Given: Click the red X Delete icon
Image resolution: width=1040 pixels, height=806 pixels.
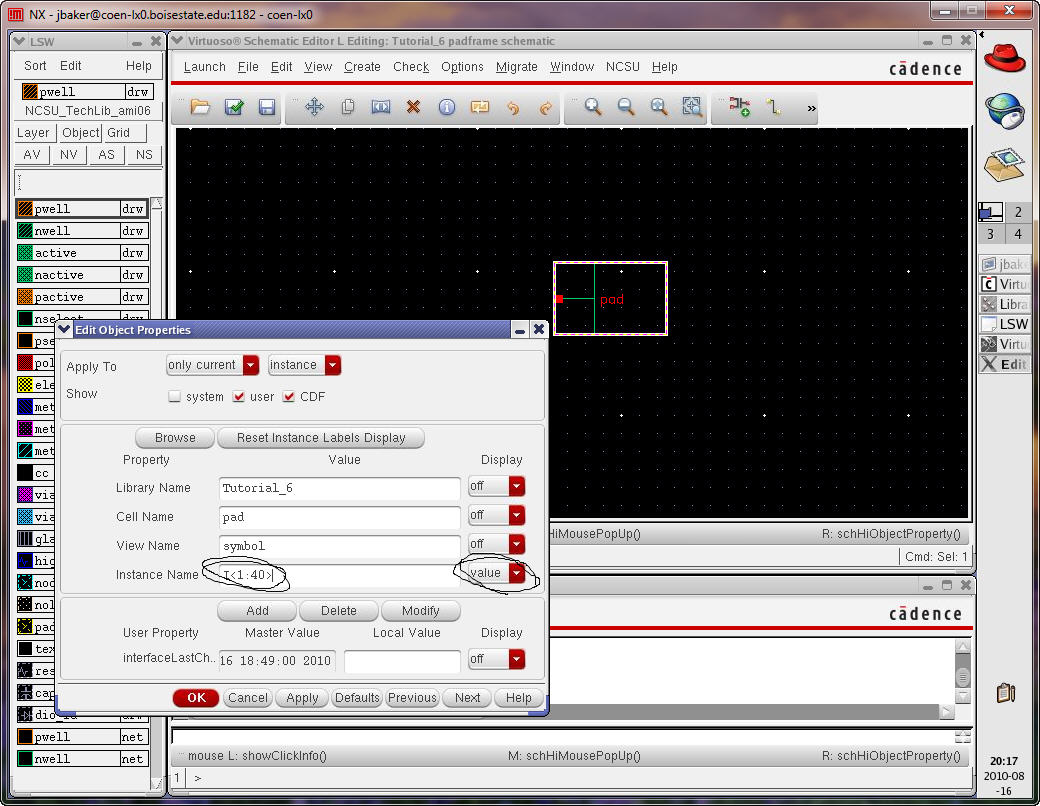Looking at the screenshot, I should [x=413, y=107].
